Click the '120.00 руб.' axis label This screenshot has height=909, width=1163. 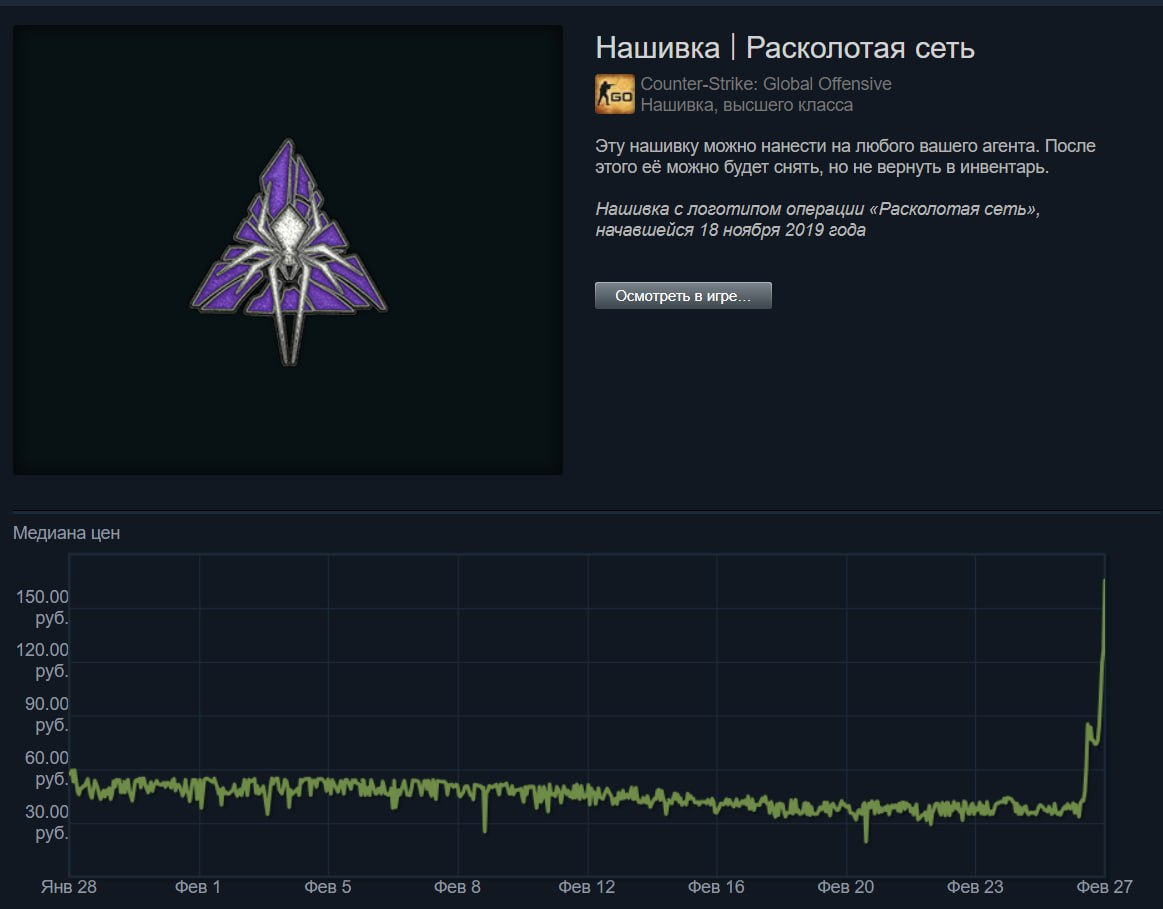(42, 661)
